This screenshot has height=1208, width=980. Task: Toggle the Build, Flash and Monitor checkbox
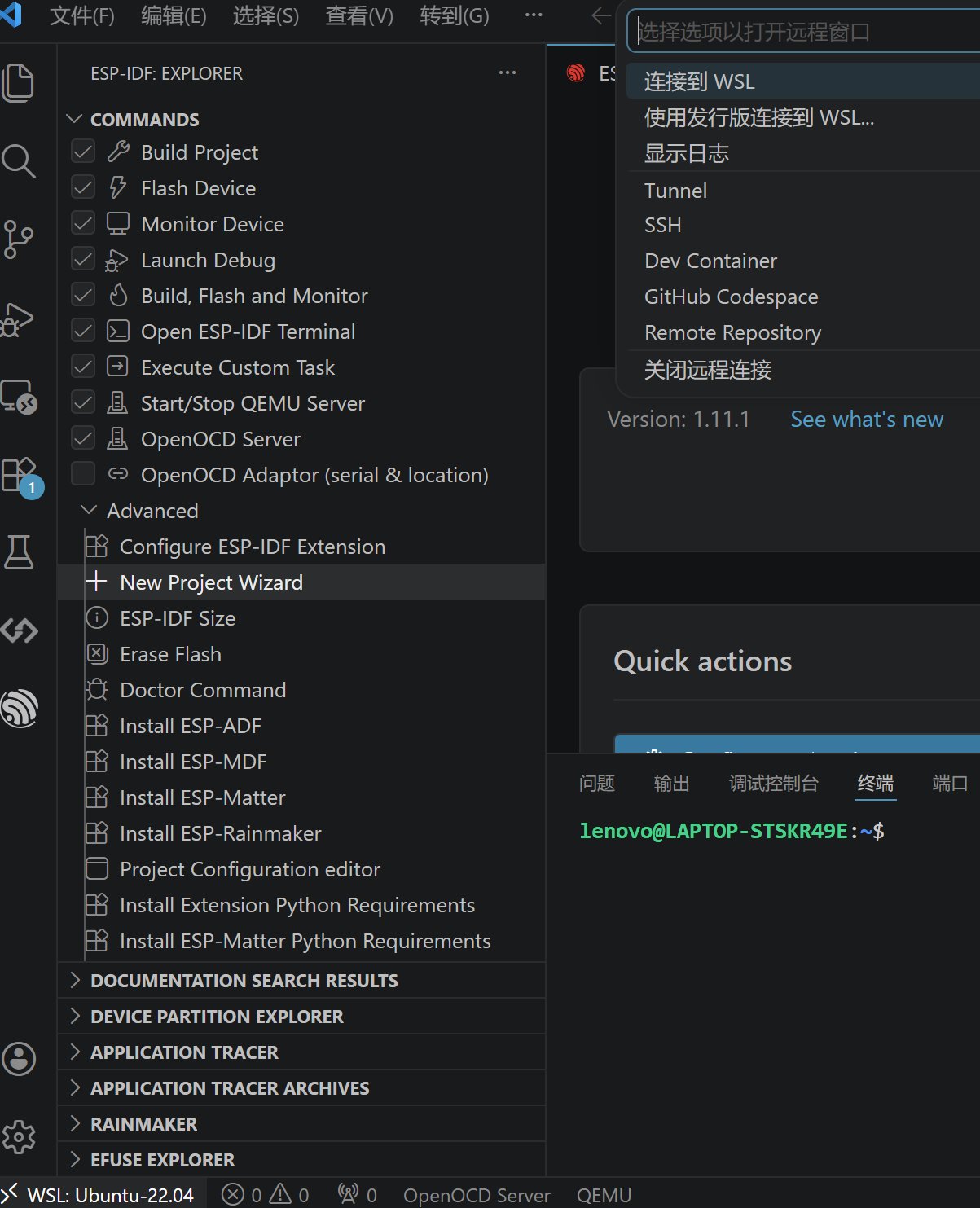coord(83,295)
